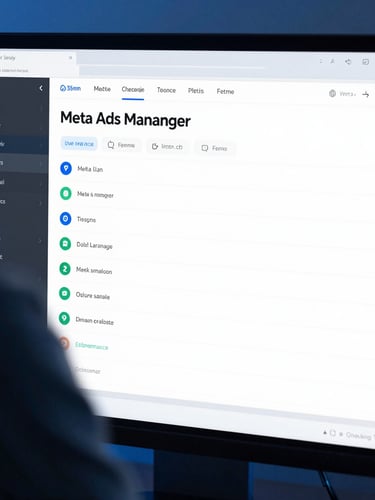The height and width of the screenshot is (500, 375).
Task: Click the browser refresh icon at top right
Action: click(x=348, y=62)
